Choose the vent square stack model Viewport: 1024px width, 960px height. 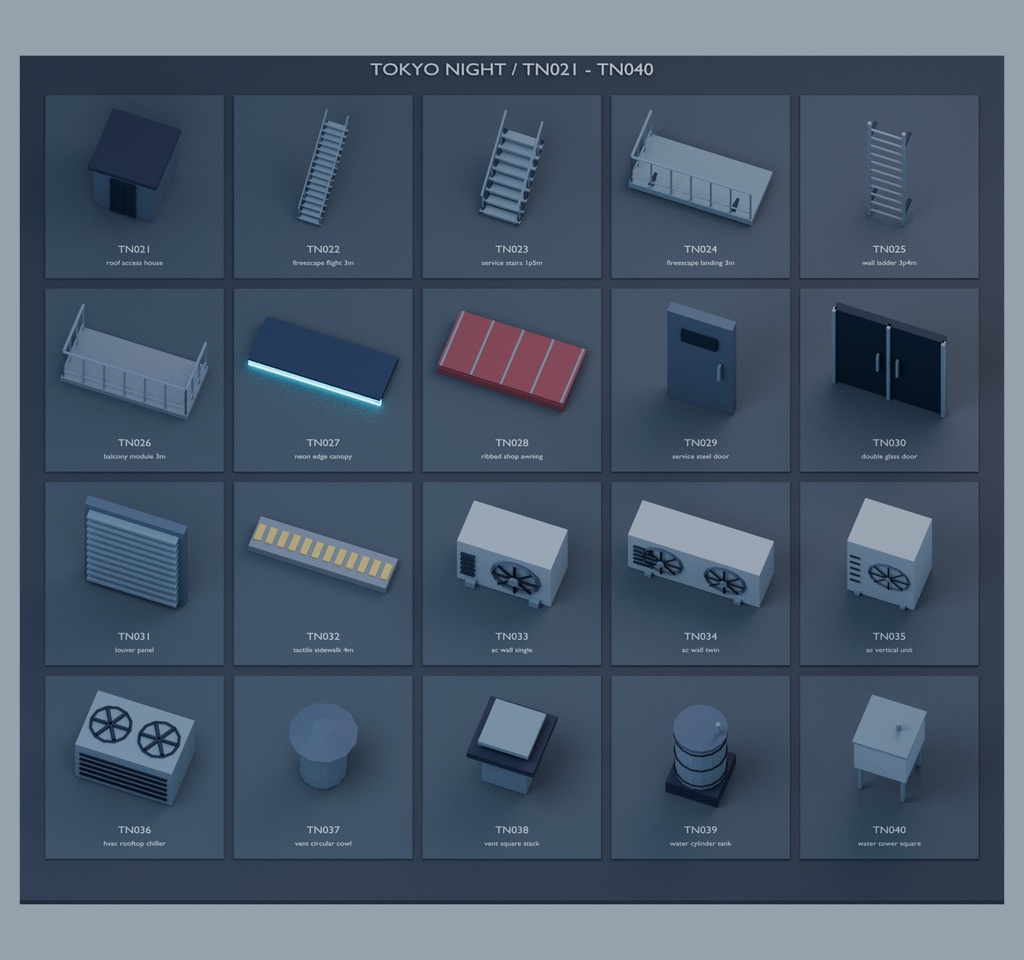tap(512, 745)
